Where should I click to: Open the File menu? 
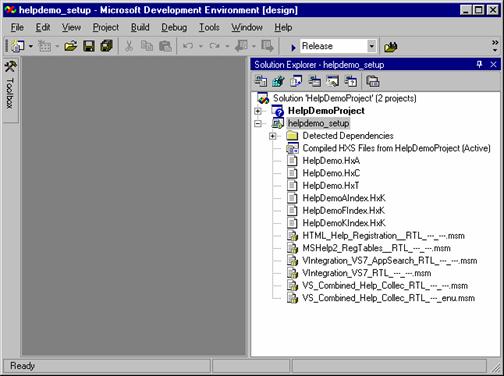click(x=17, y=27)
